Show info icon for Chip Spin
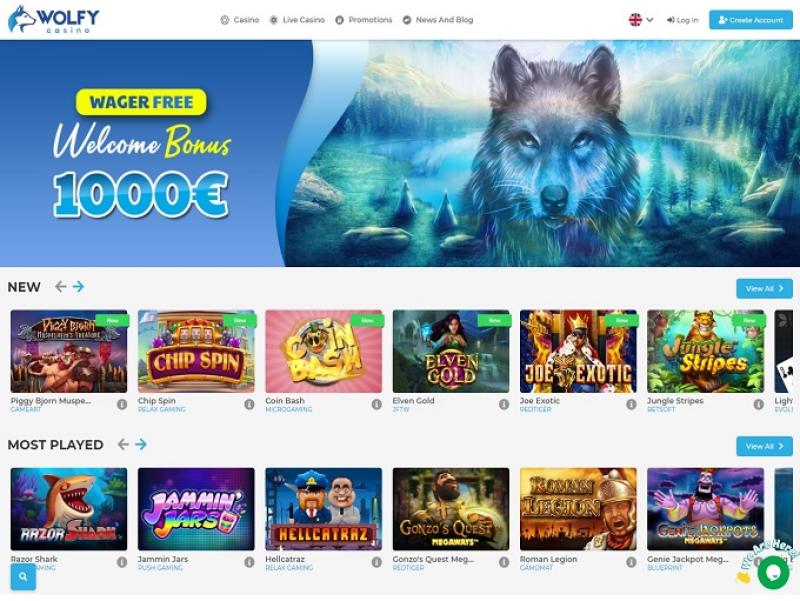The height and width of the screenshot is (601, 800). (249, 404)
